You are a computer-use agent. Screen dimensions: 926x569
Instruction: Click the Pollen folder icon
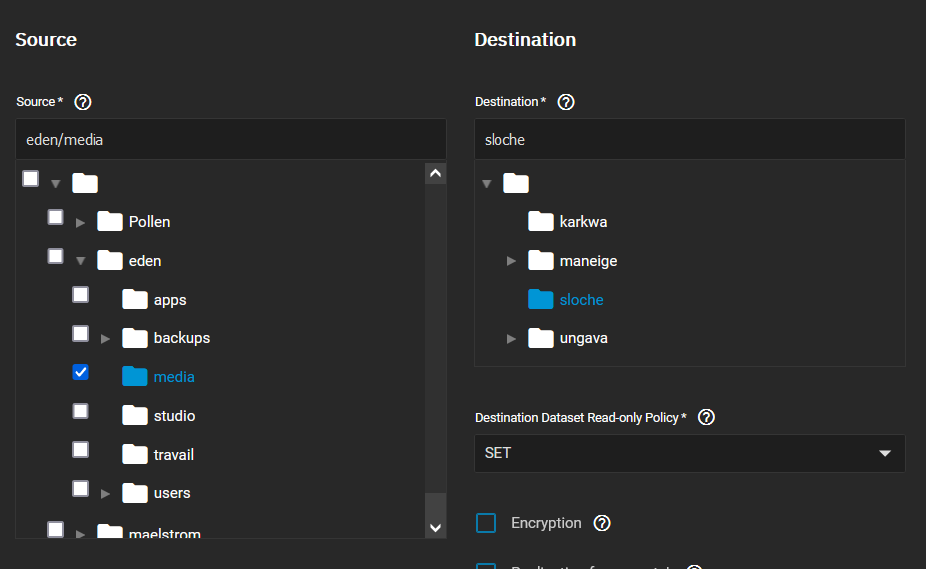coord(110,222)
